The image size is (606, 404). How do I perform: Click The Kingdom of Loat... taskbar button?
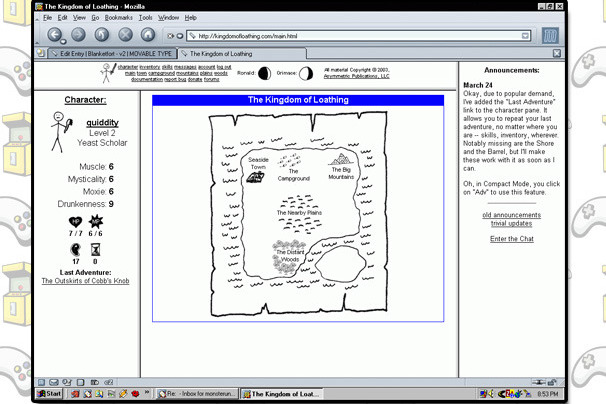282,394
